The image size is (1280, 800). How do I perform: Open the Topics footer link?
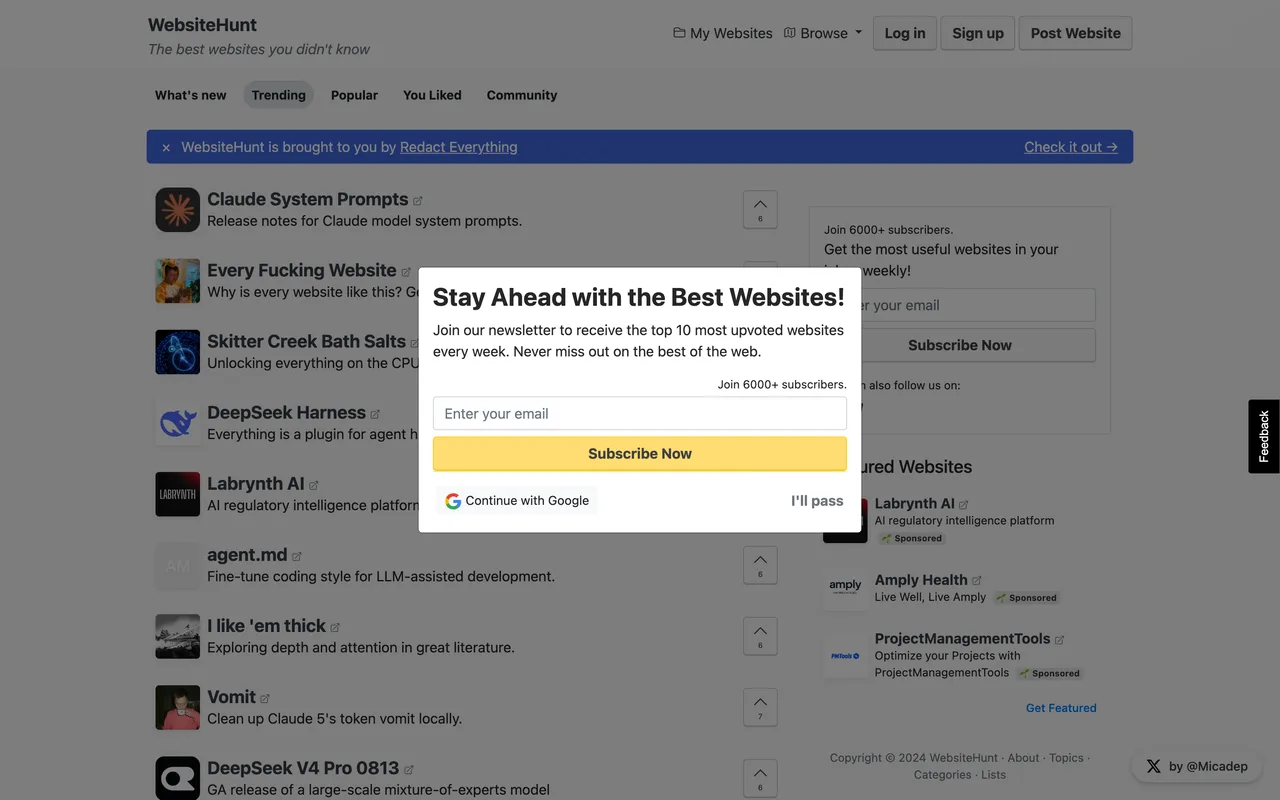[1066, 758]
